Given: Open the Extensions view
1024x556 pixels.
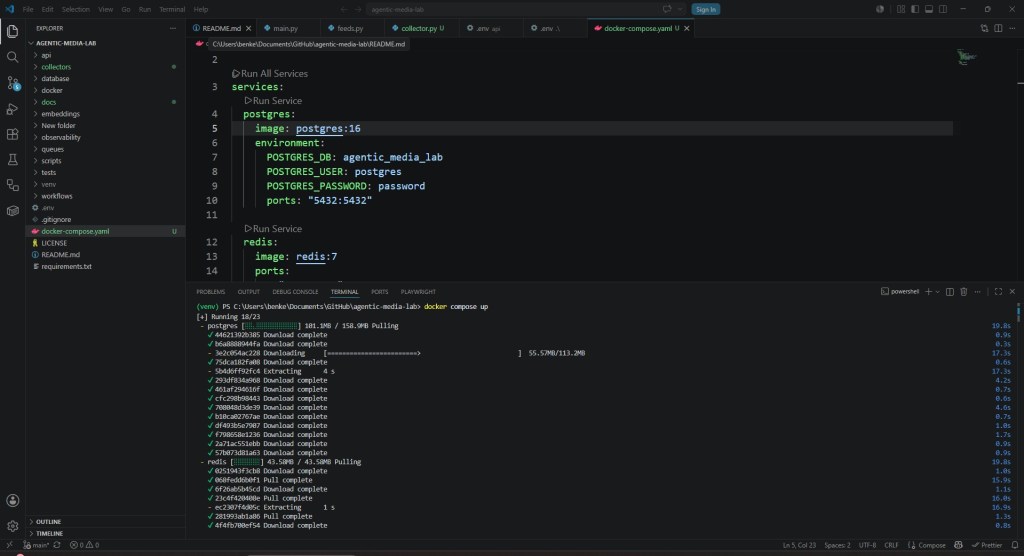Looking at the screenshot, I should point(12,134).
